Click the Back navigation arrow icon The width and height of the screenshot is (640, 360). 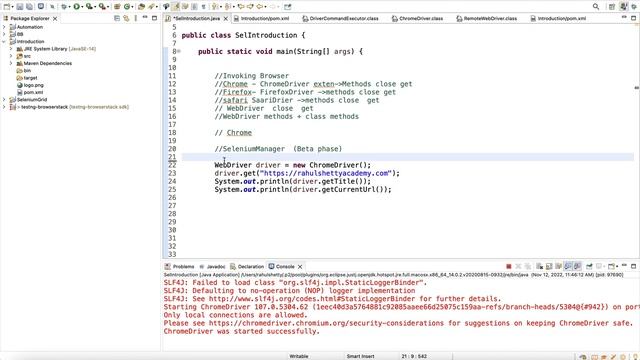pos(259,7)
